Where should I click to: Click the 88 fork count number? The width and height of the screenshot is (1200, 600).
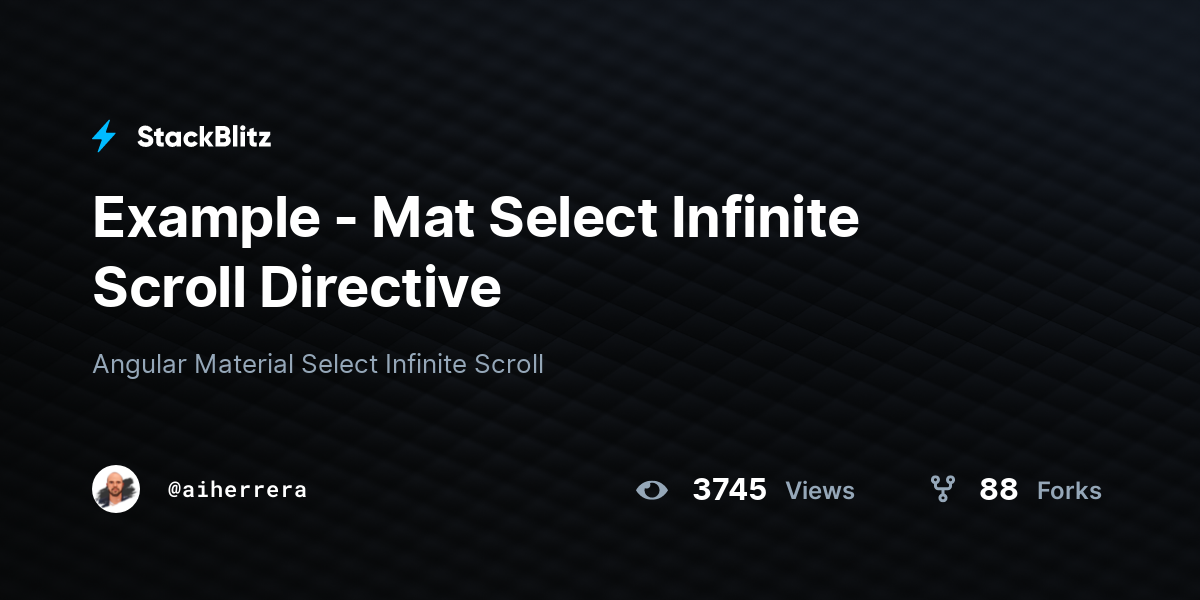pyautogui.click(x=998, y=490)
